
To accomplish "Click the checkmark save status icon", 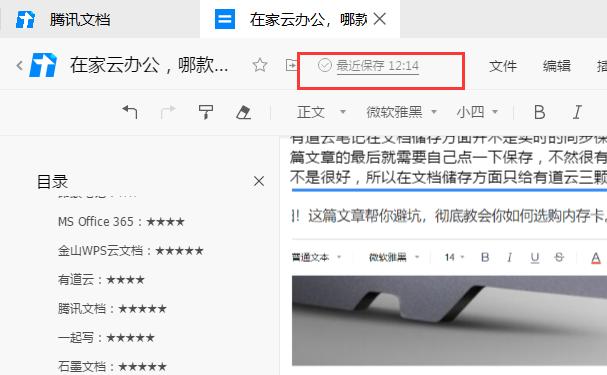I will [324, 65].
